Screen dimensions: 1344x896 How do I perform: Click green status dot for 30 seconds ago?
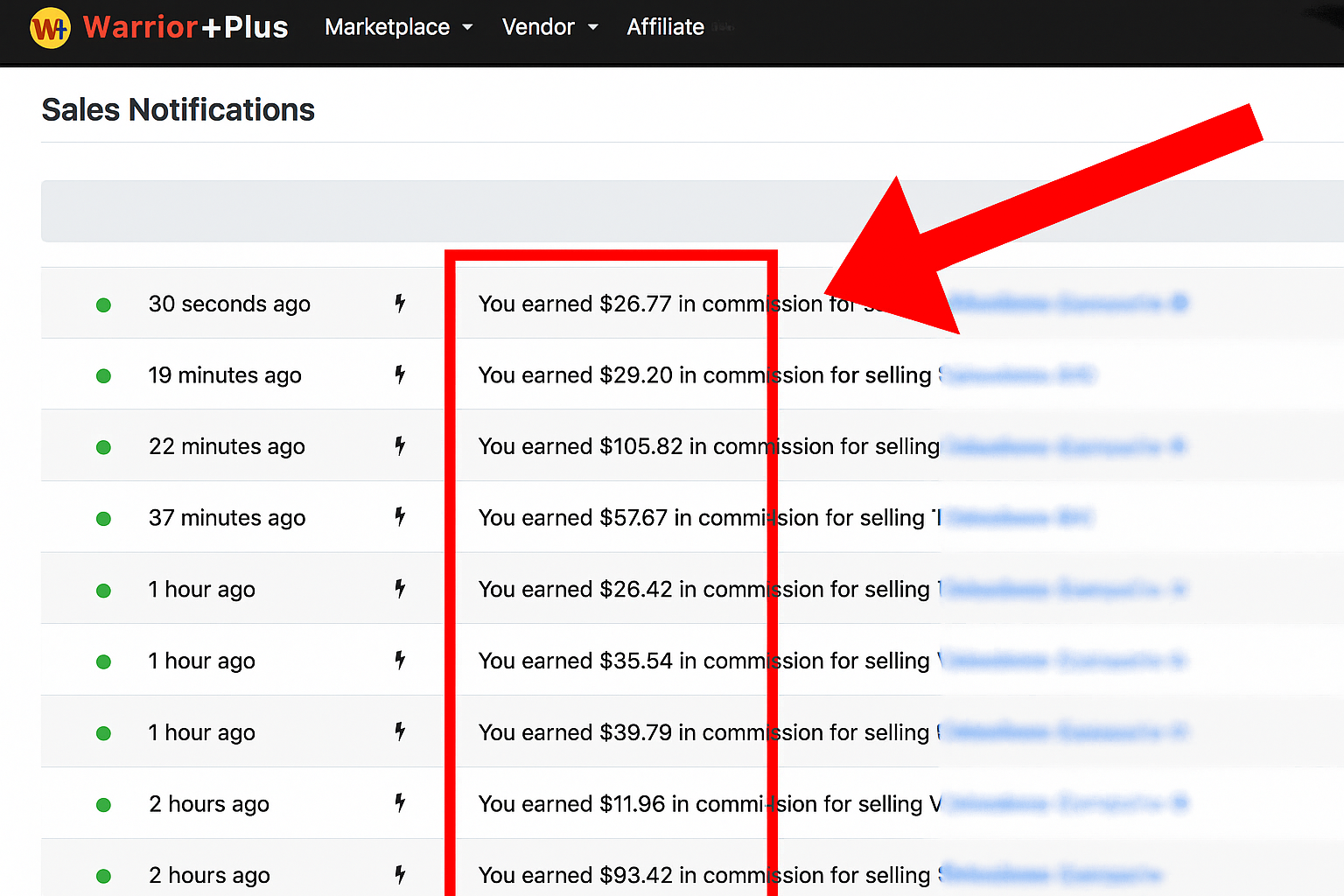(x=103, y=304)
